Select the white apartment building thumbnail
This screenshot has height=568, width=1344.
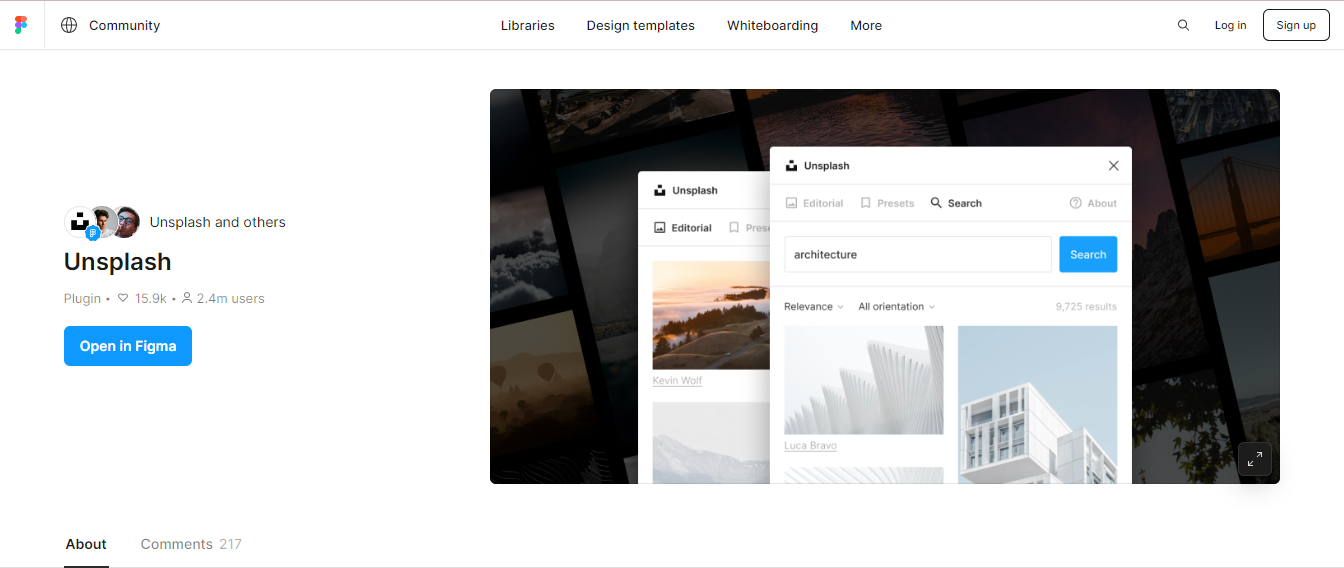pos(1038,405)
